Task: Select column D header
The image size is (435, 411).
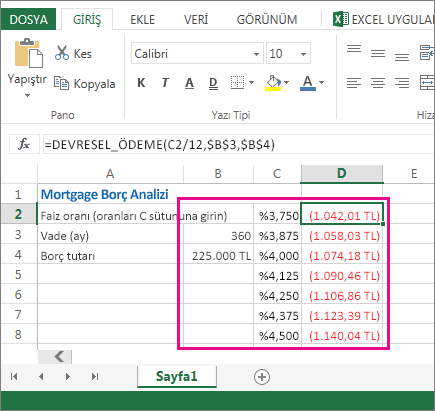Action: tap(342, 174)
